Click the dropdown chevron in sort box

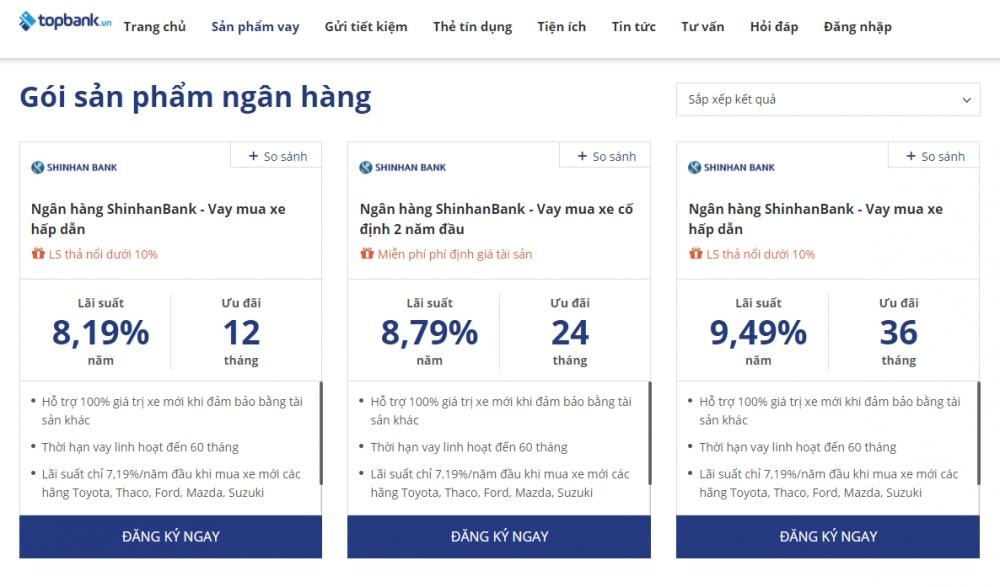966,100
